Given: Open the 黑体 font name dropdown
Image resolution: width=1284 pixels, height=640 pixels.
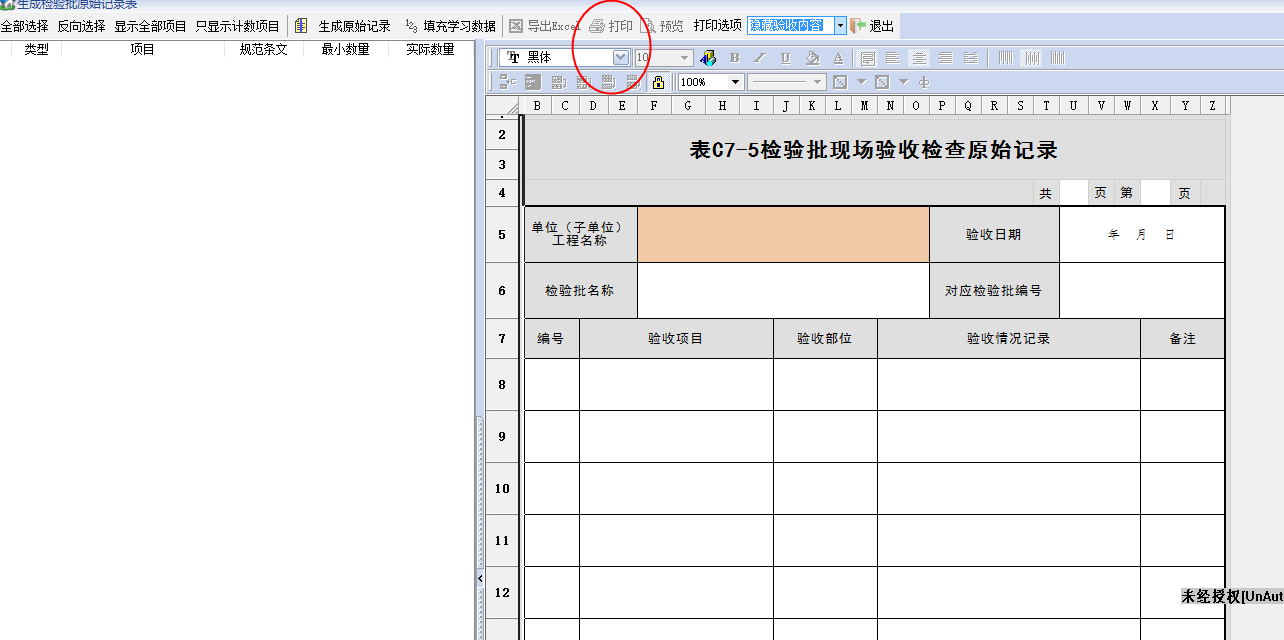Looking at the screenshot, I should (621, 58).
